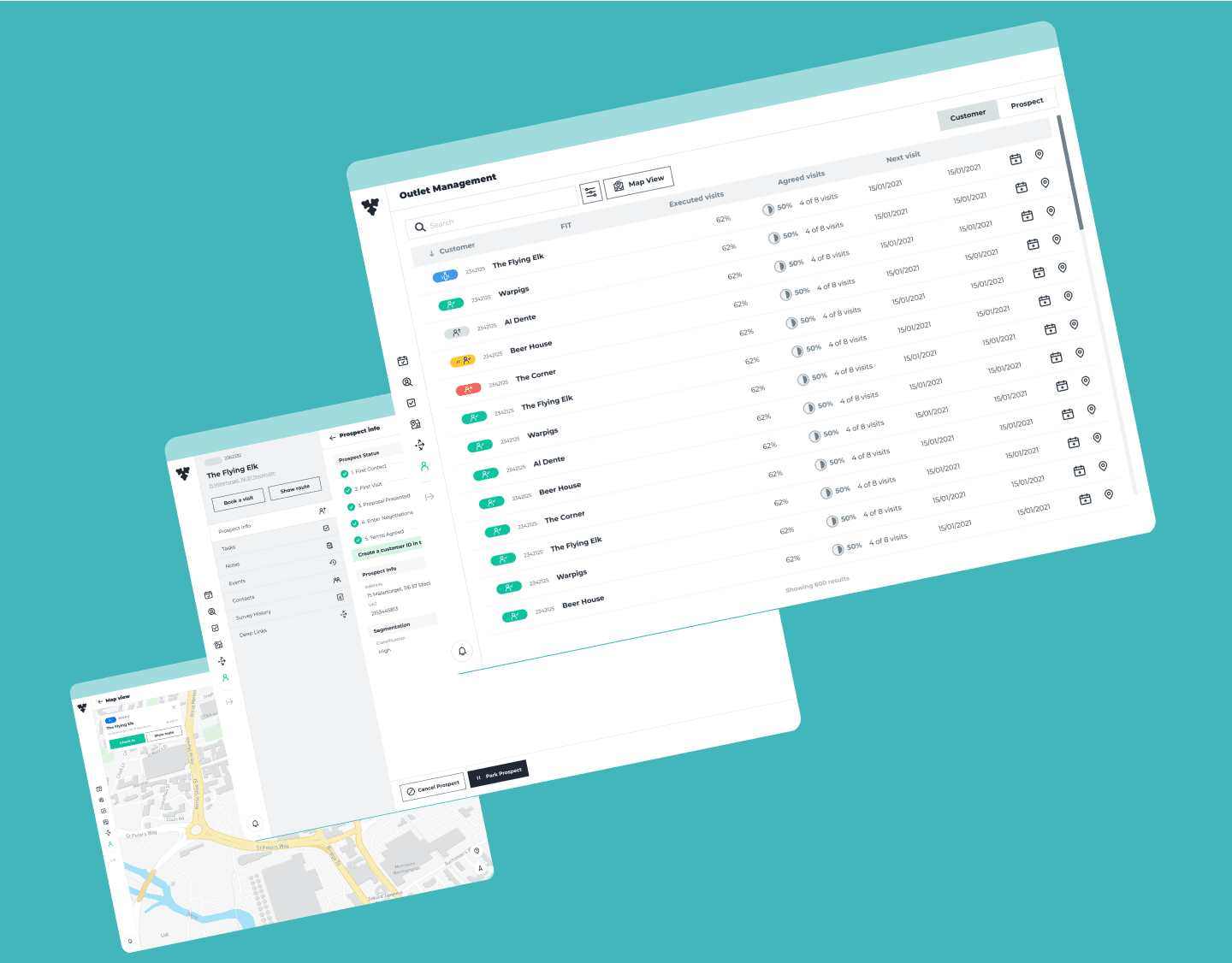This screenshot has width=1232, height=963.
Task: Open location pin in last Beer House row
Action: click(1109, 494)
